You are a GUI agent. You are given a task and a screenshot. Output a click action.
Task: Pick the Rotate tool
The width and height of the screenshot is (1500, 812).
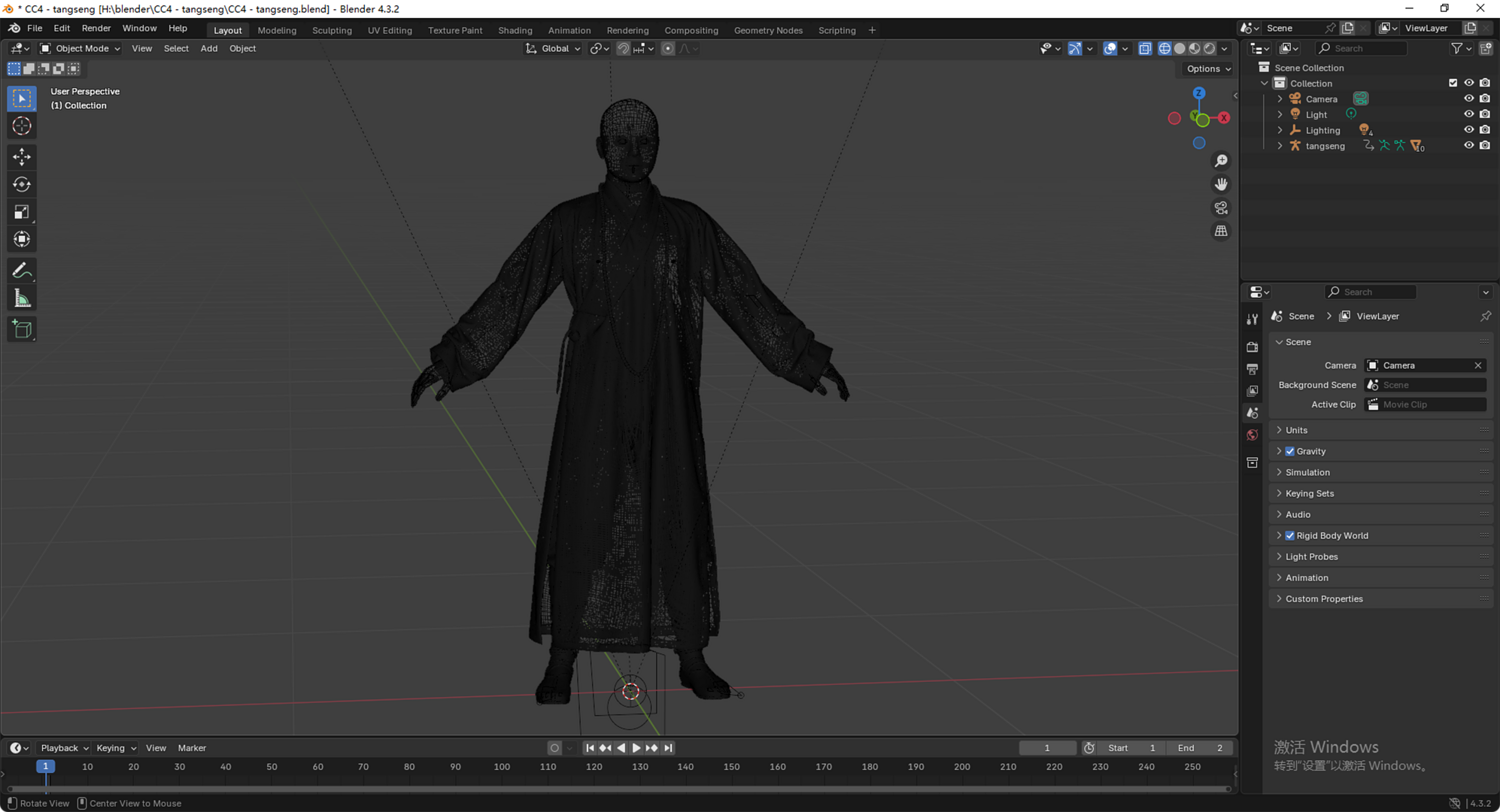[x=22, y=184]
